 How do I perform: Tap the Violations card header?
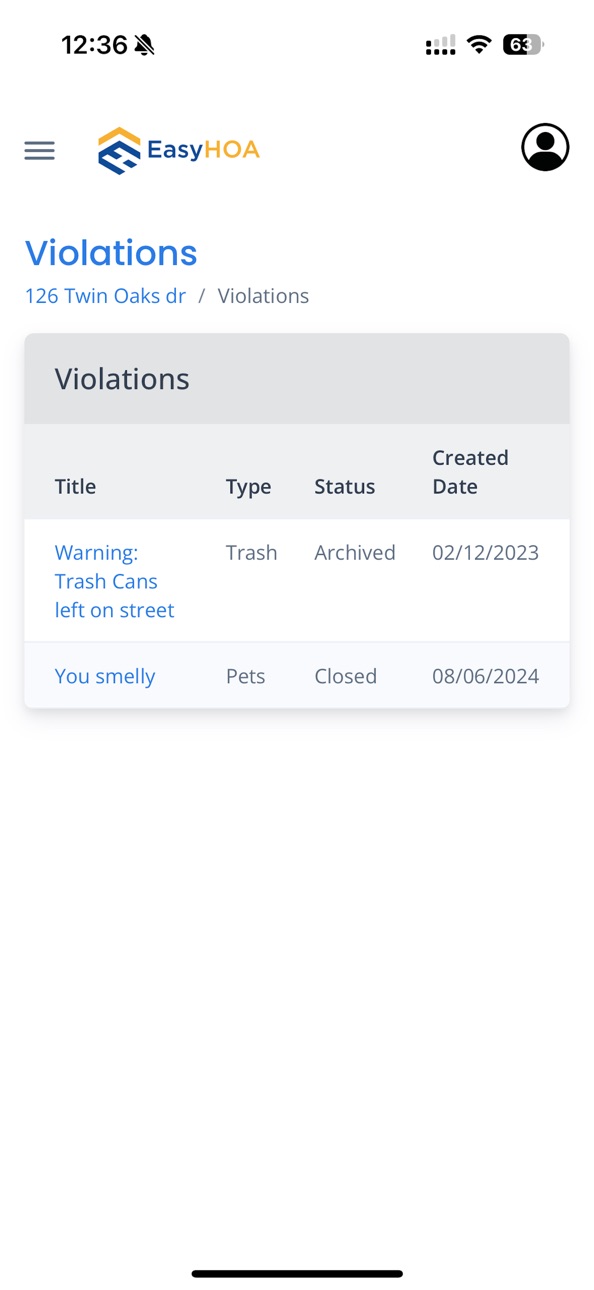click(x=297, y=379)
